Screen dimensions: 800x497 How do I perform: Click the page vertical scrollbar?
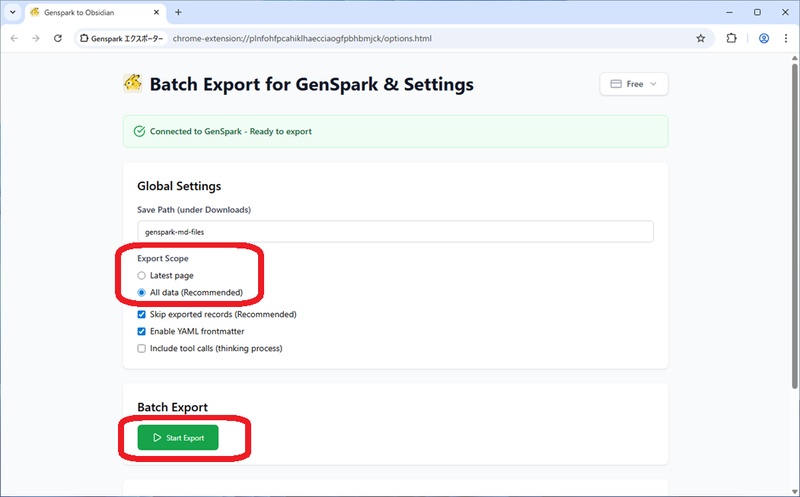(794, 225)
